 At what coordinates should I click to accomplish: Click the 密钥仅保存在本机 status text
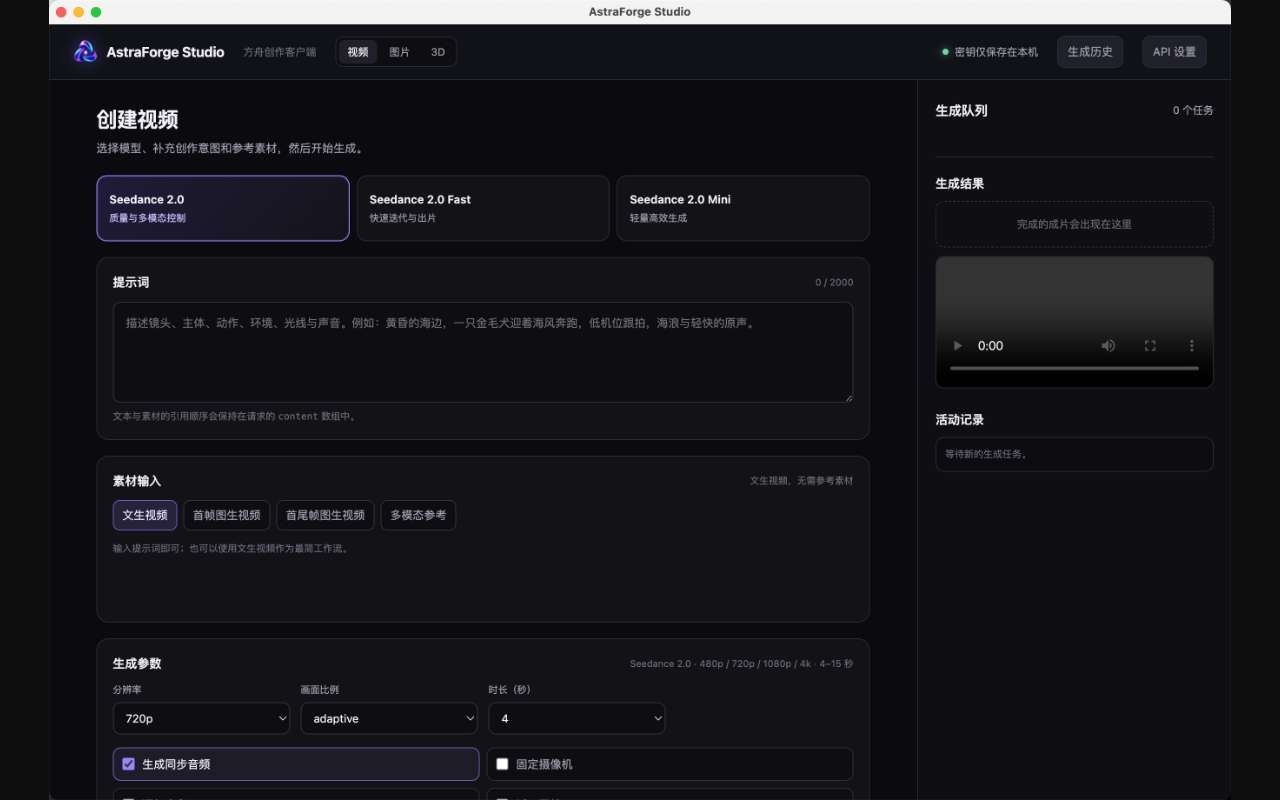click(996, 52)
